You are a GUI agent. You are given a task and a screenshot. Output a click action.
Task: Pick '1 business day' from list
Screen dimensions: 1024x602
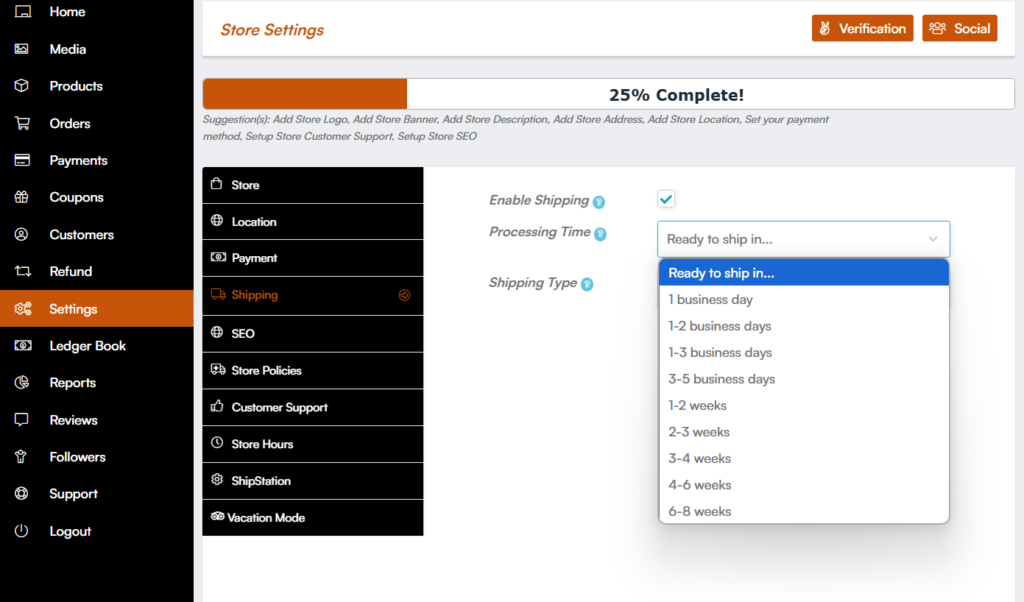click(710, 299)
